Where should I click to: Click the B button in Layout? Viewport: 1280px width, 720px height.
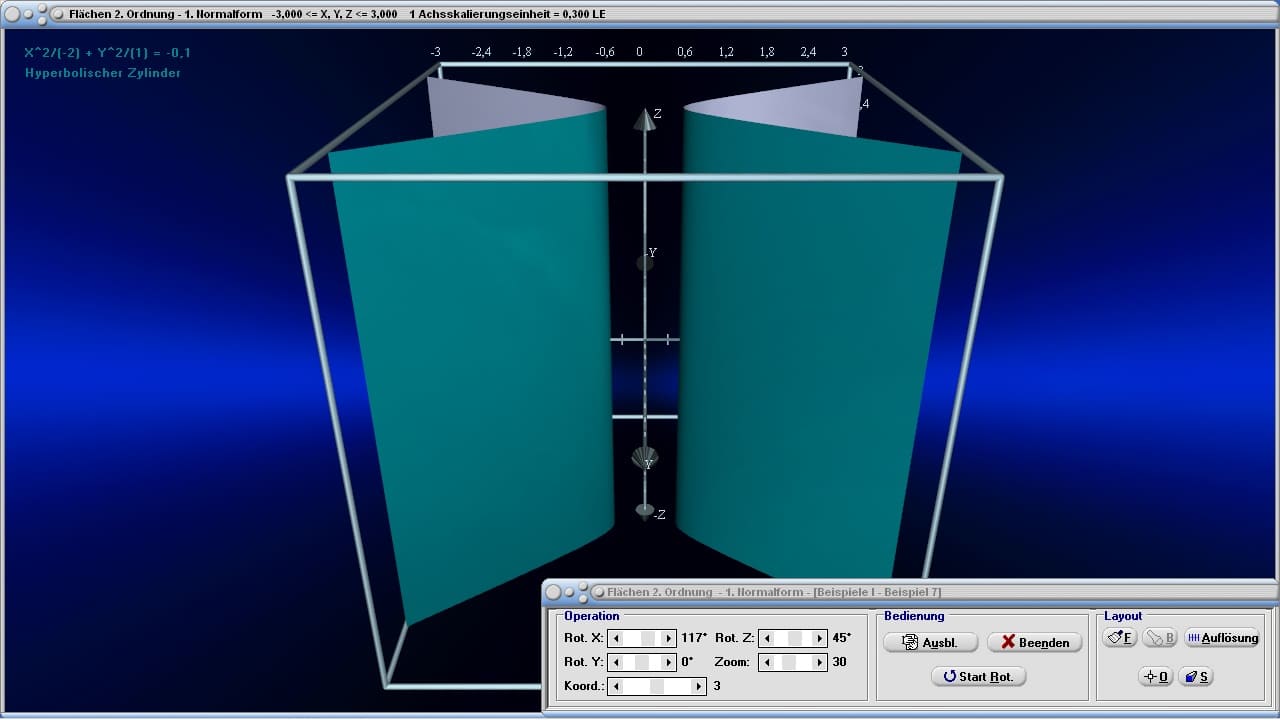coord(1160,637)
